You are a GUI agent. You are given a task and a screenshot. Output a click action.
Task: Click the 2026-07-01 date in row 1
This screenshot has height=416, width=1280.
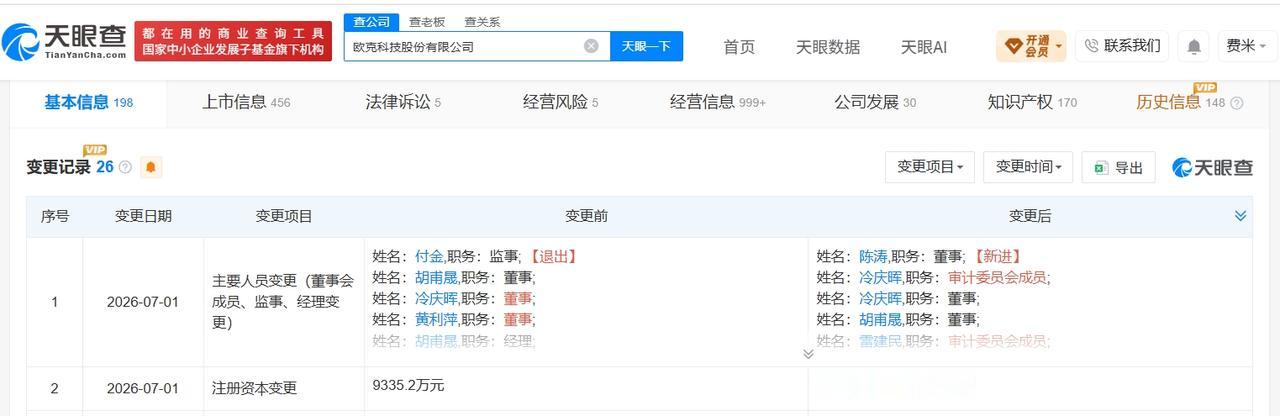[143, 302]
